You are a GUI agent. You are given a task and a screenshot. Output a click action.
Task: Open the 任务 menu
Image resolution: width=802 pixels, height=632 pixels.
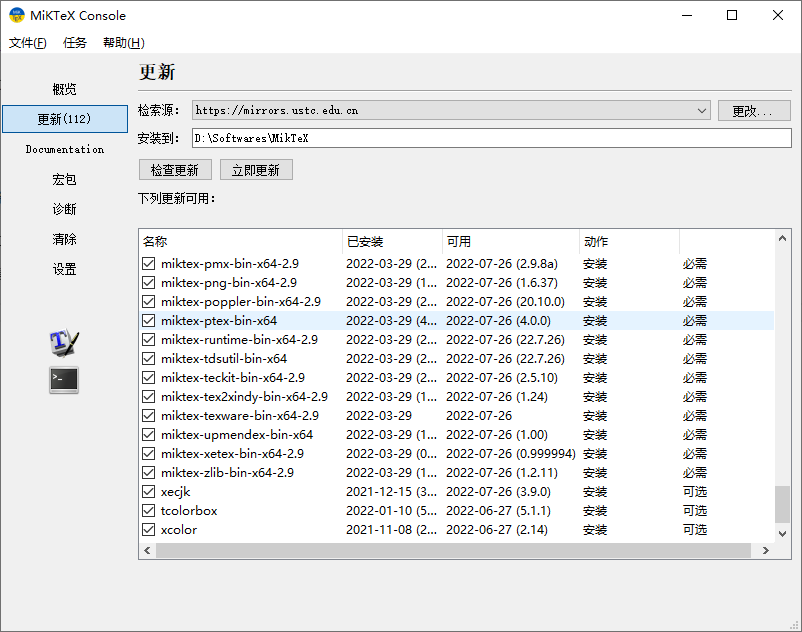pyautogui.click(x=75, y=43)
